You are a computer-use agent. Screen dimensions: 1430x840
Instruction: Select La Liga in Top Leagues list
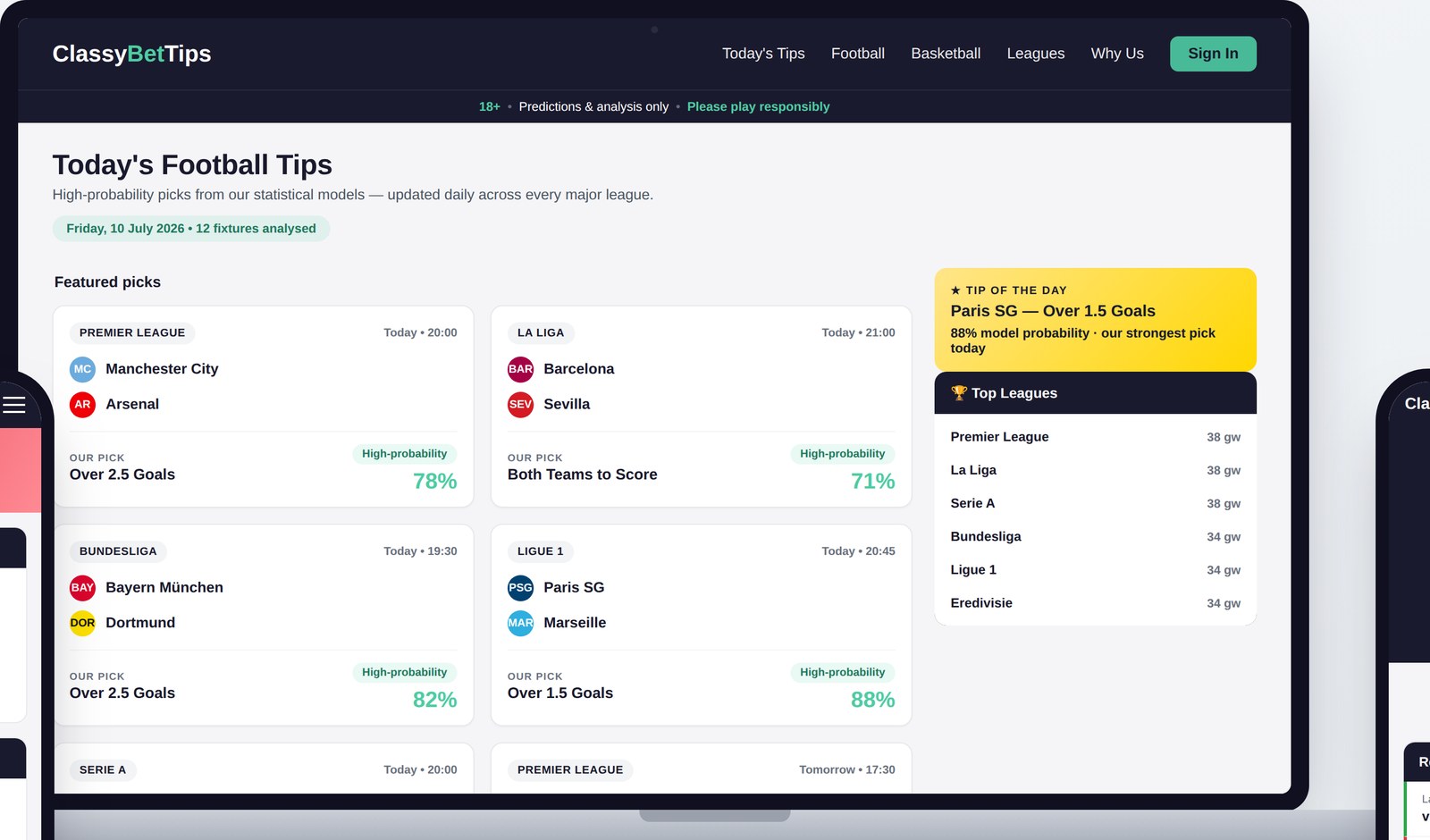click(1095, 470)
